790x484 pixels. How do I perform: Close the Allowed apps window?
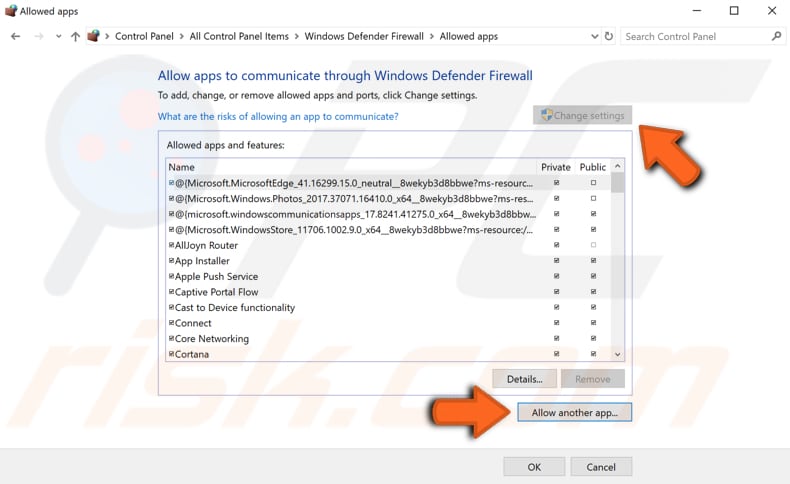(771, 11)
